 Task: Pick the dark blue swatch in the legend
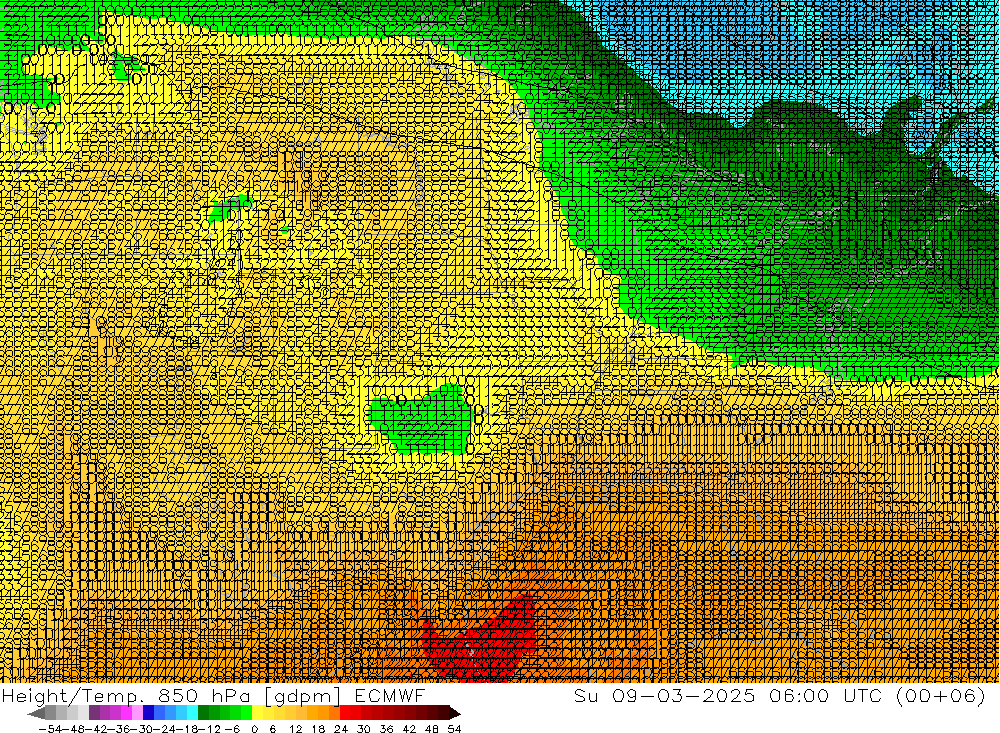(x=149, y=713)
